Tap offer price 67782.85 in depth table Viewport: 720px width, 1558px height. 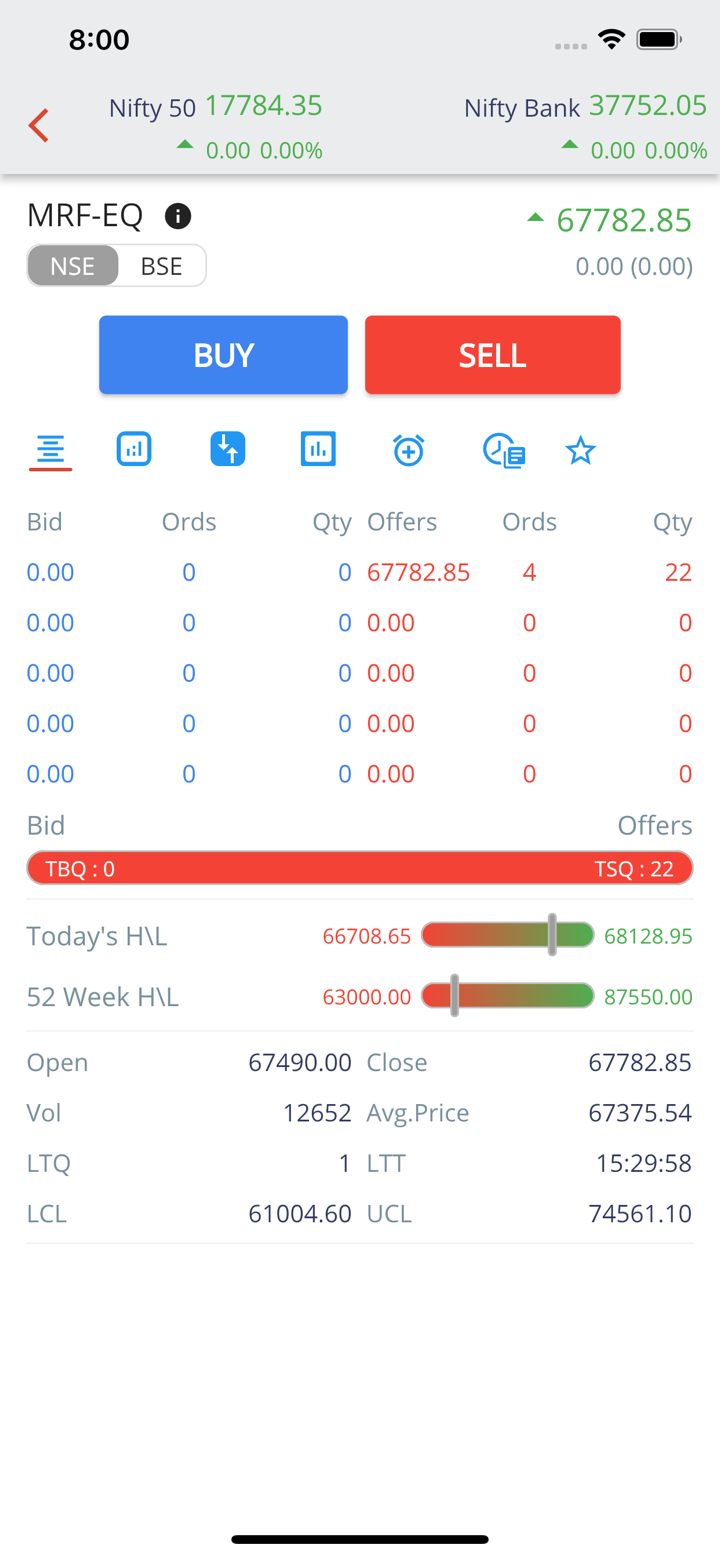coord(419,573)
